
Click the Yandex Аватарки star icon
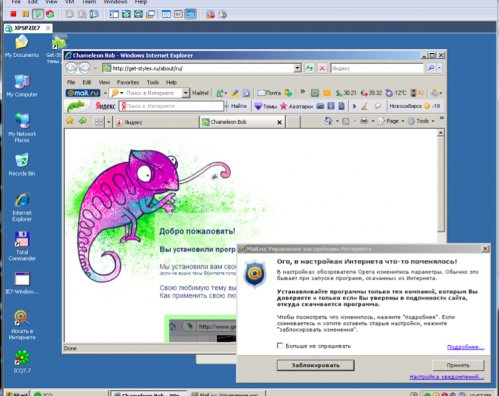tap(284, 106)
